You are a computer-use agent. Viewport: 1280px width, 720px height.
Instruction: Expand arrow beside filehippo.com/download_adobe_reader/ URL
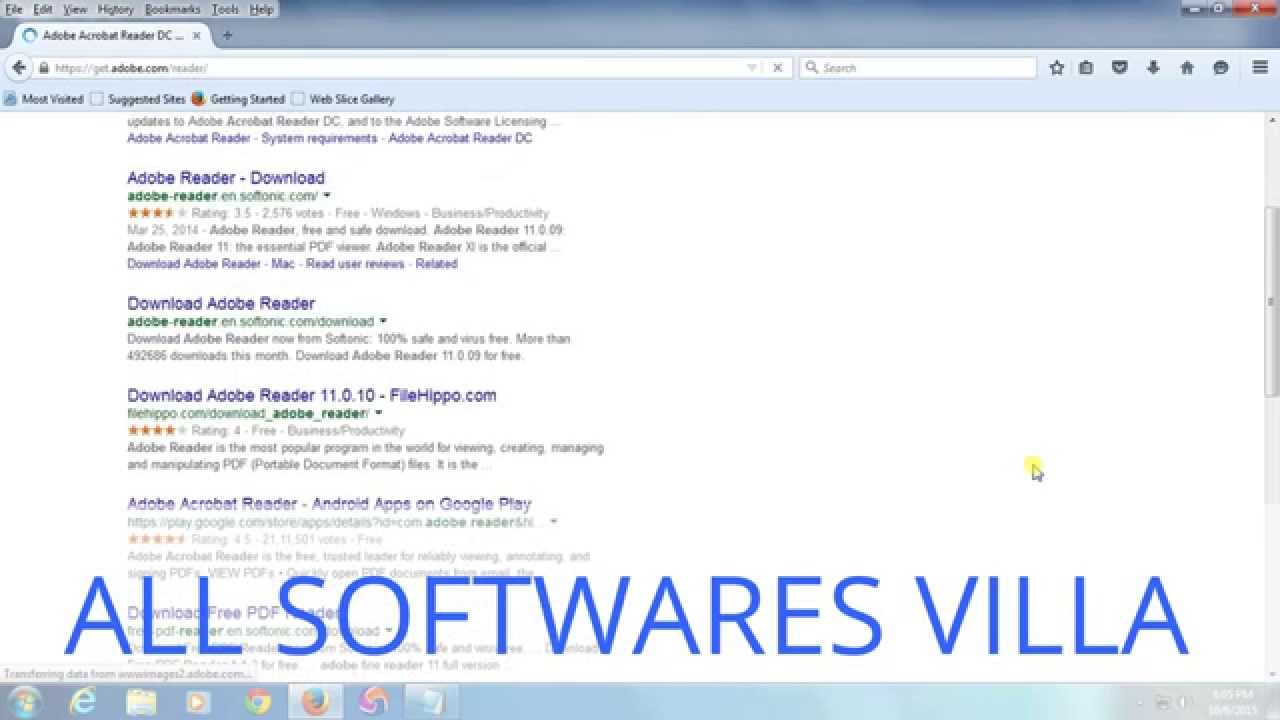(x=378, y=413)
